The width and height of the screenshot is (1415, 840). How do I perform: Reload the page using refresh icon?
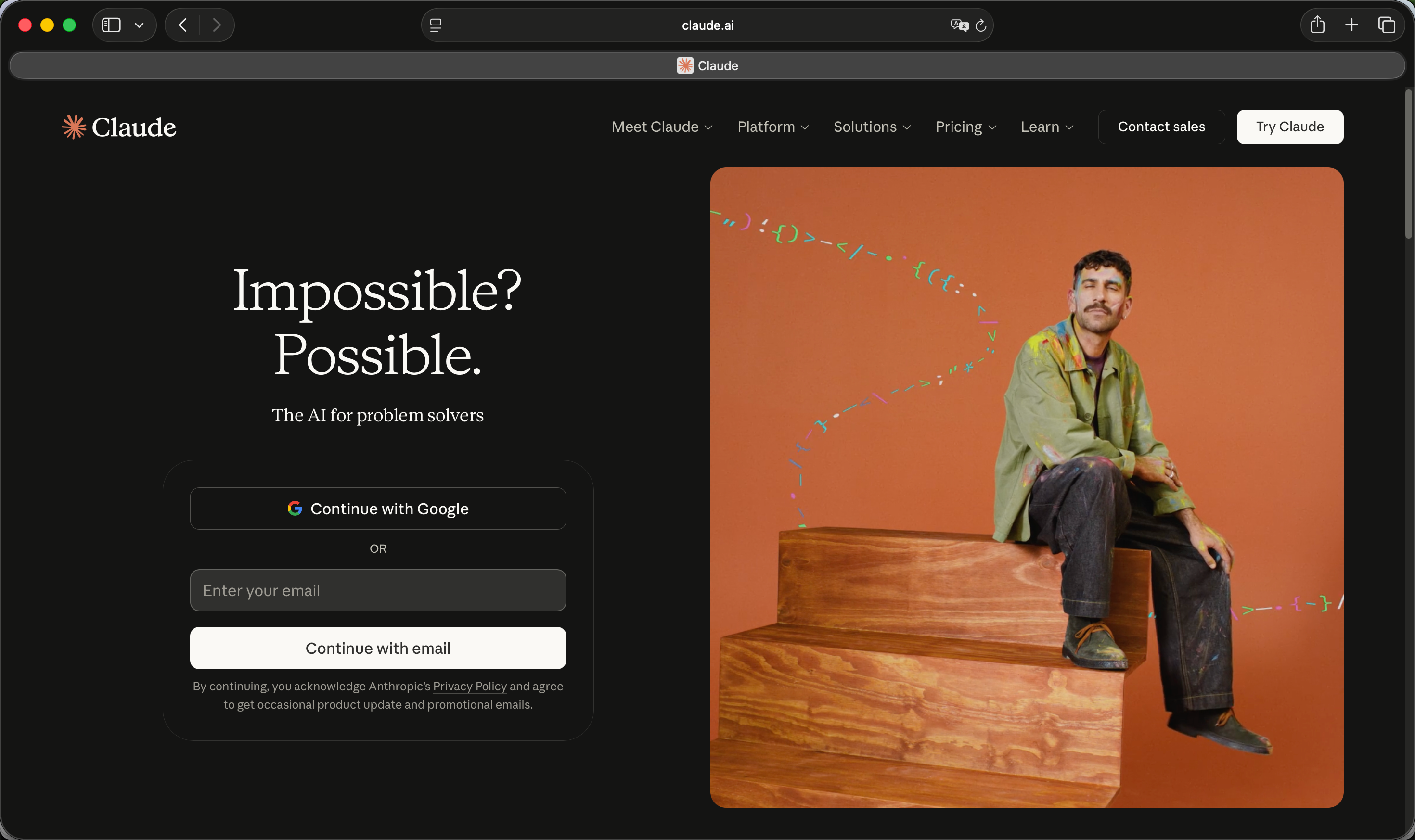(x=981, y=25)
